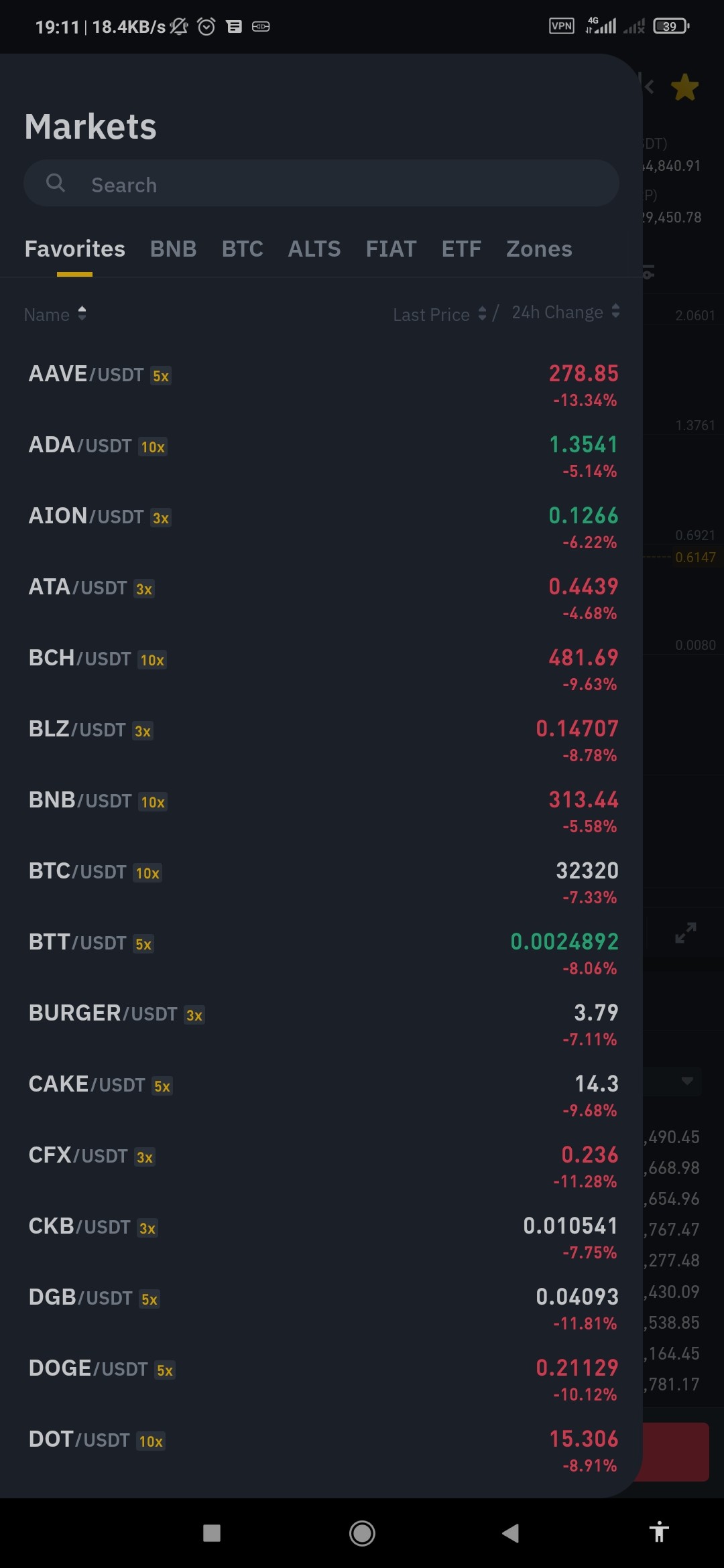The width and height of the screenshot is (724, 1568).
Task: Sort by Last Price arrows
Action: [482, 314]
